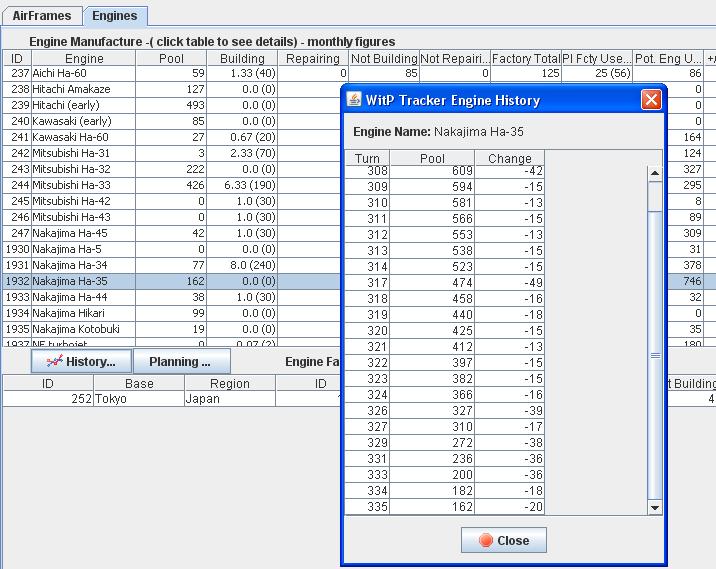Viewport: 716px width, 569px height.
Task: Click the Pot. Eng U... column header
Action: (668, 58)
